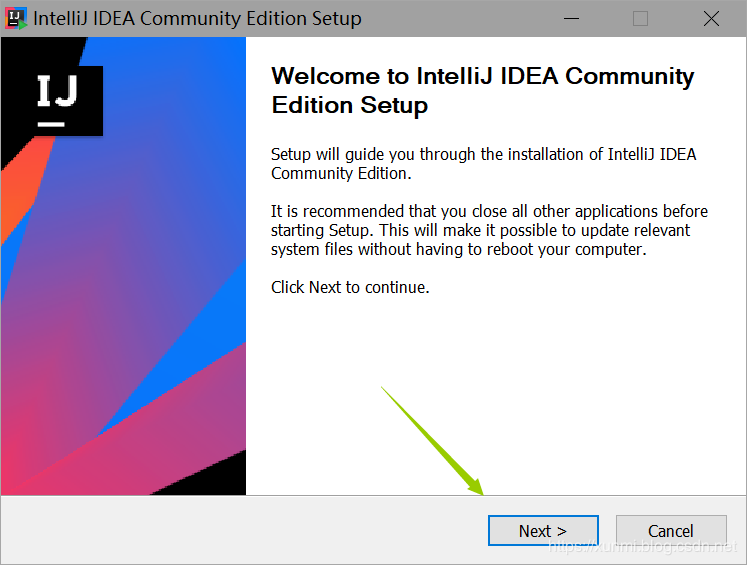This screenshot has height=565, width=747.
Task: Click the Next button to continue setup
Action: point(542,531)
